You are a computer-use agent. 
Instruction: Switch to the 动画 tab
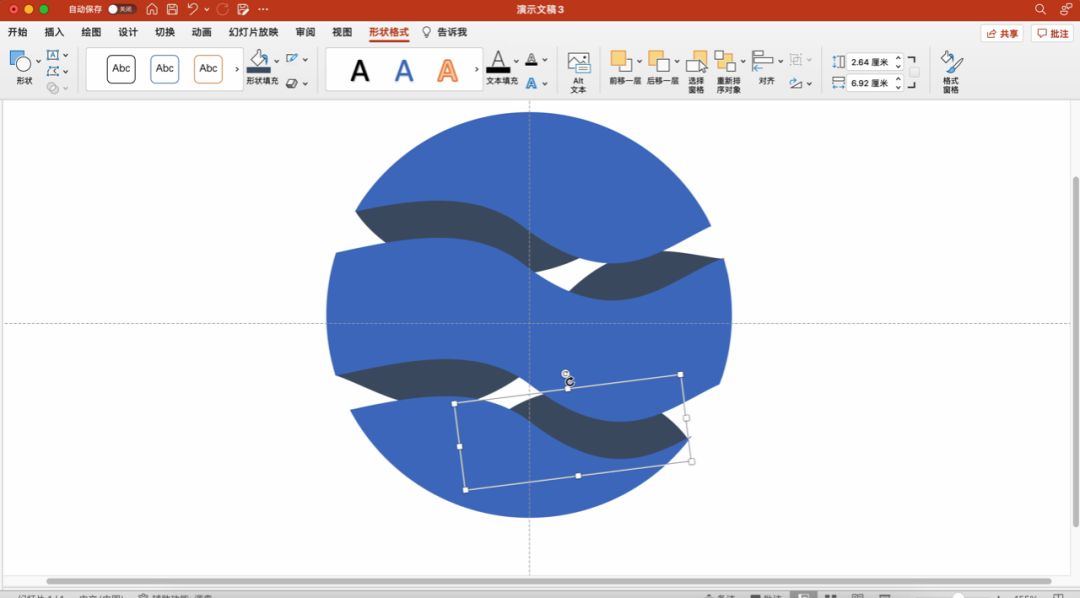[x=201, y=32]
